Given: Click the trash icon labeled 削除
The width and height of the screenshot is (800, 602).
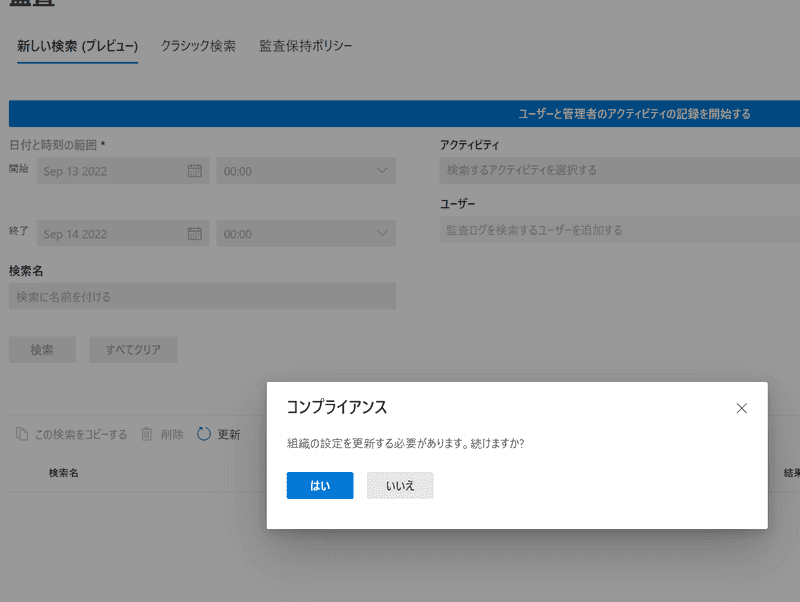Looking at the screenshot, I should (147, 434).
